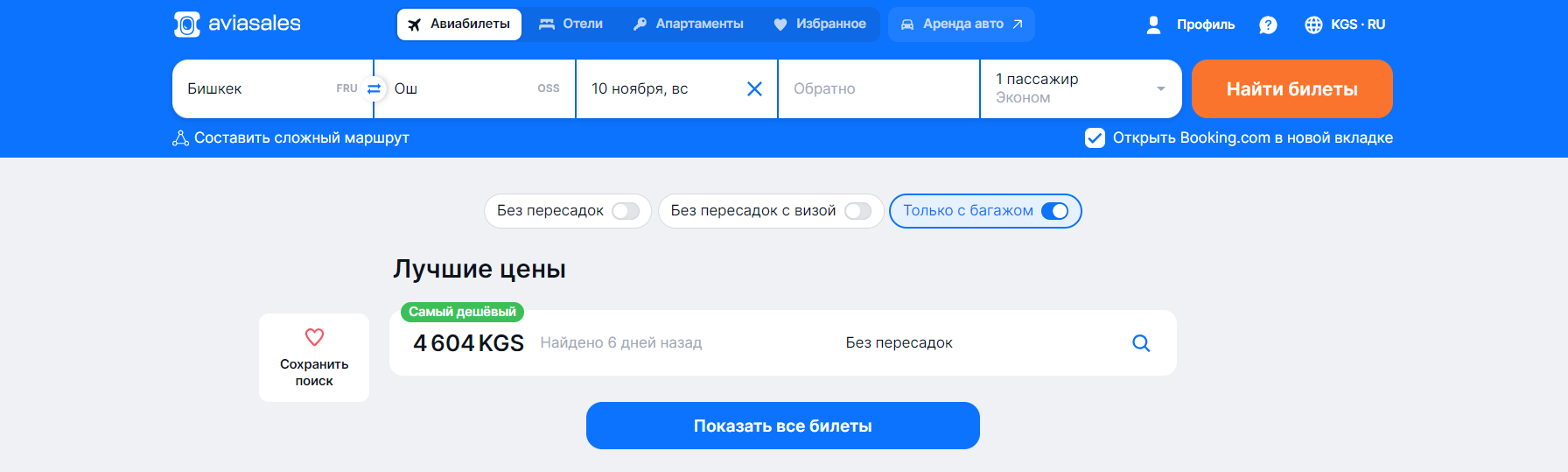Clear the 10 ноября departure date
This screenshot has height=472, width=1568.
pyautogui.click(x=754, y=88)
